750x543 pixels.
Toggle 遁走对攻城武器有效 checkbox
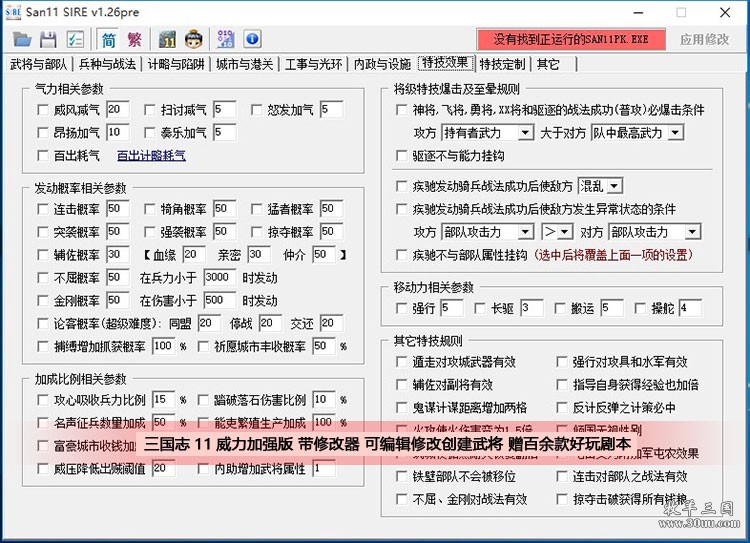point(402,362)
